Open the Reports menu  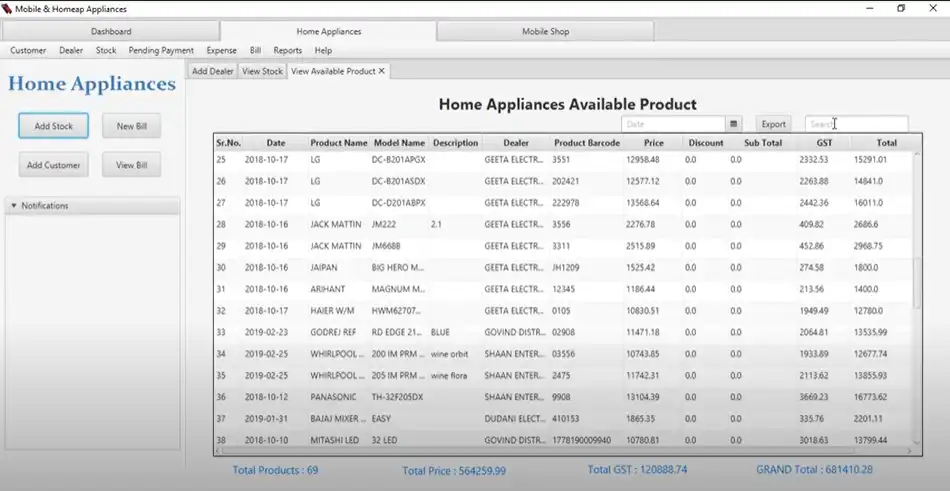click(x=287, y=50)
